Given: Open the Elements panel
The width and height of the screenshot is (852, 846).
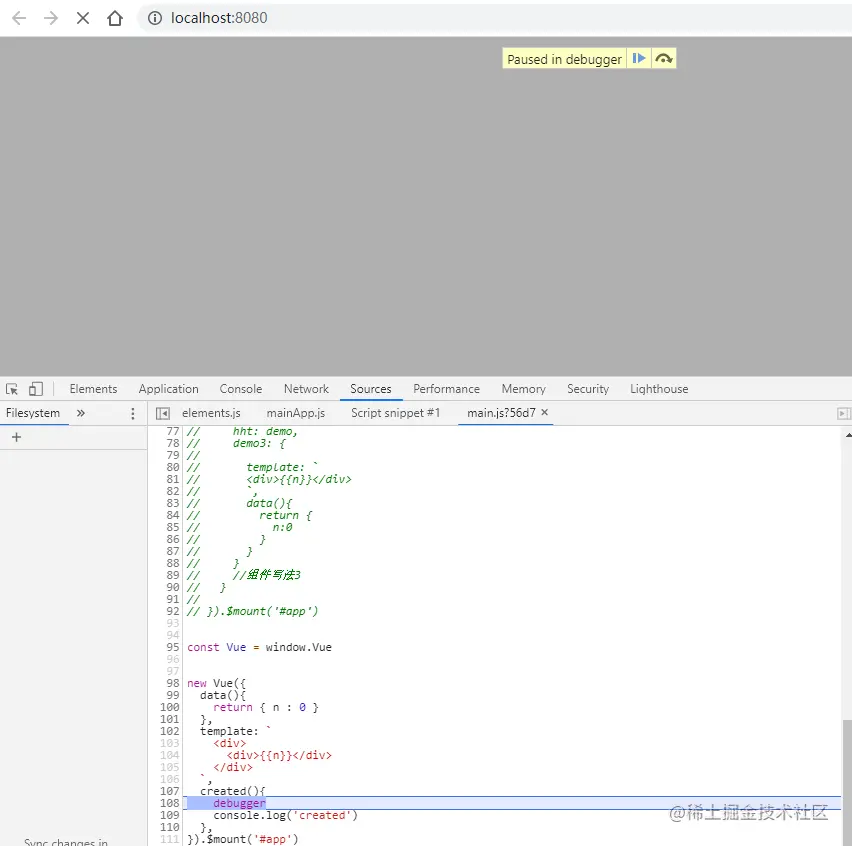Looking at the screenshot, I should point(93,389).
